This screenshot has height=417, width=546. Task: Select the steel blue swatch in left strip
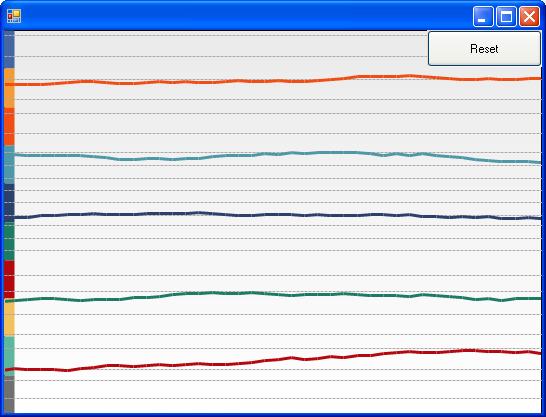[x=9, y=49]
